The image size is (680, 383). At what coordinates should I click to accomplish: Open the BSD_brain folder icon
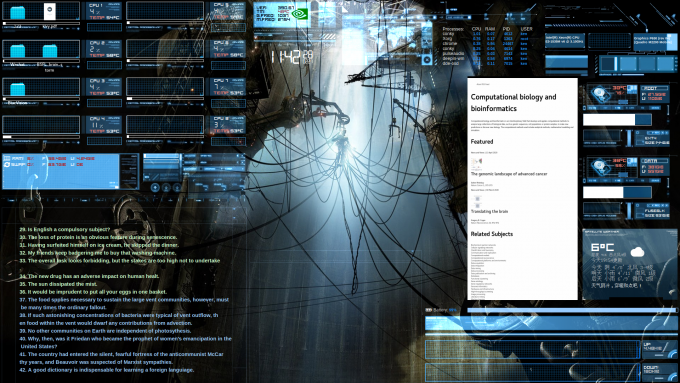[50, 51]
